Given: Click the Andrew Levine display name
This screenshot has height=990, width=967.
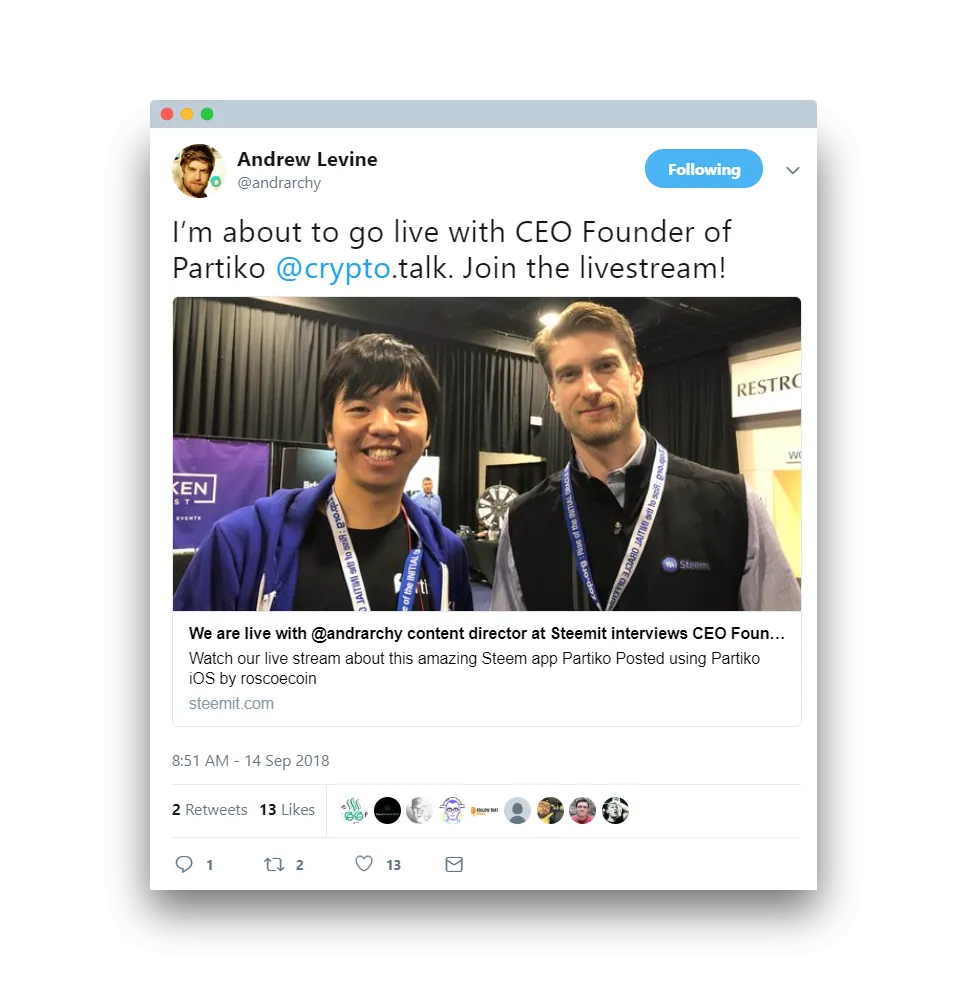Looking at the screenshot, I should coord(307,159).
